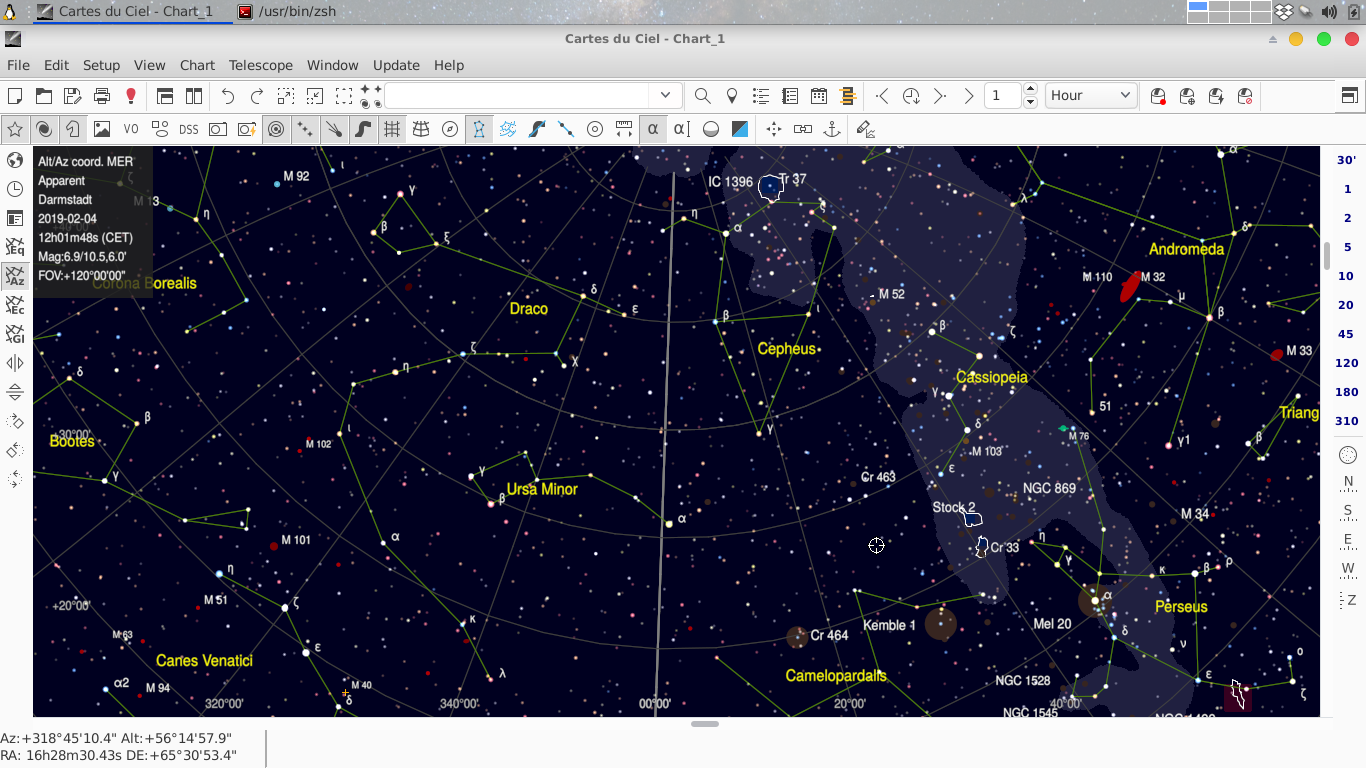Print the chart with the printer icon
1366x768 pixels.
tap(102, 96)
